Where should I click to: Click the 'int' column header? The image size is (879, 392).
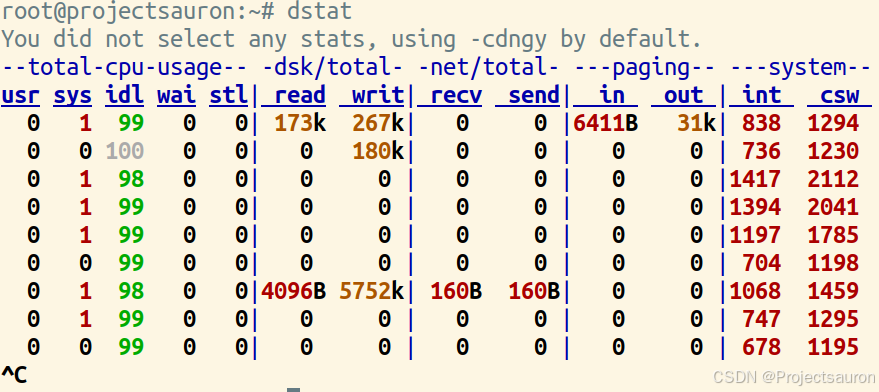point(761,96)
